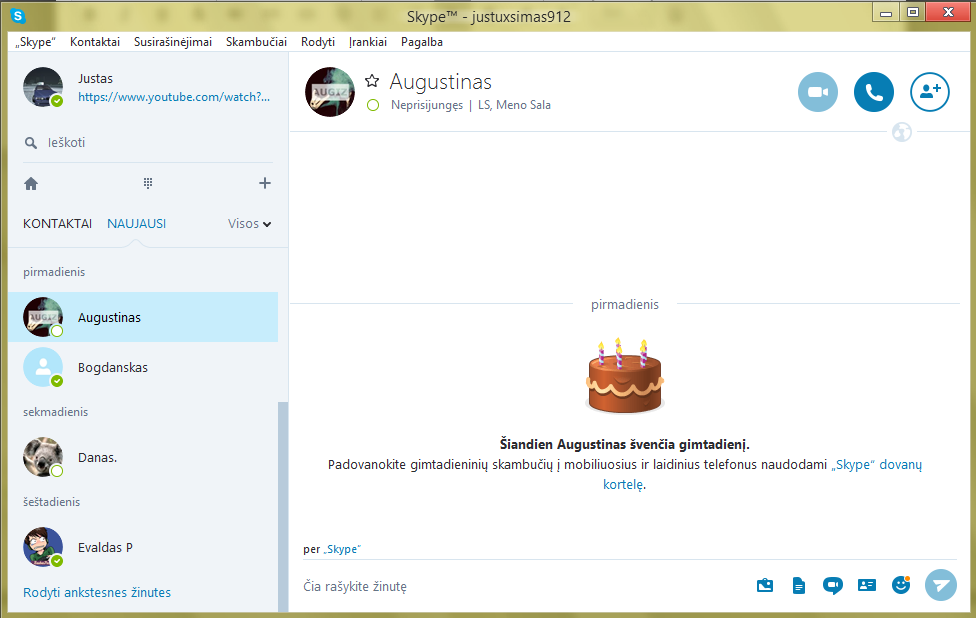The image size is (976, 618).
Task: Expand the Visos filter dropdown
Action: pyautogui.click(x=249, y=223)
